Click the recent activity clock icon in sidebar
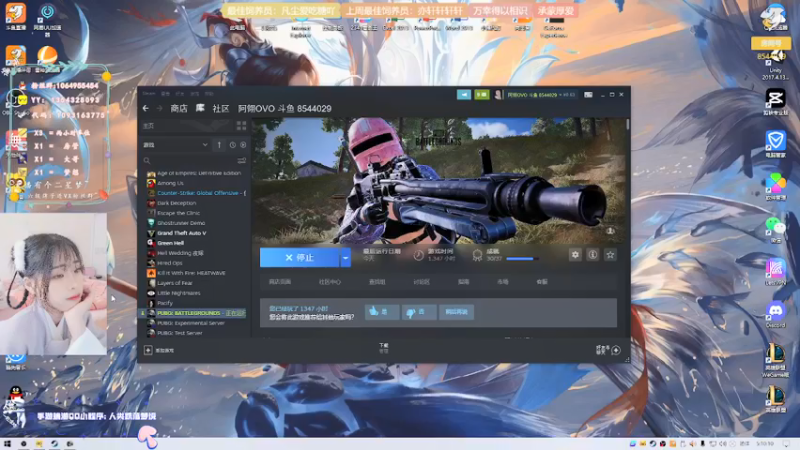Screen dimensions: 800x450 (233, 145)
